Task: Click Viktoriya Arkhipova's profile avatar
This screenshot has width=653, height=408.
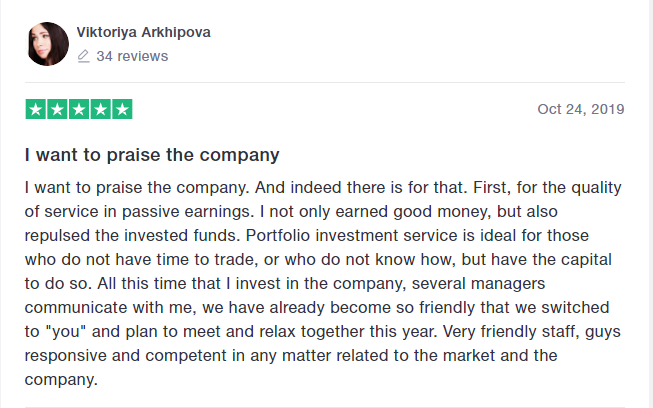Action: click(x=48, y=44)
